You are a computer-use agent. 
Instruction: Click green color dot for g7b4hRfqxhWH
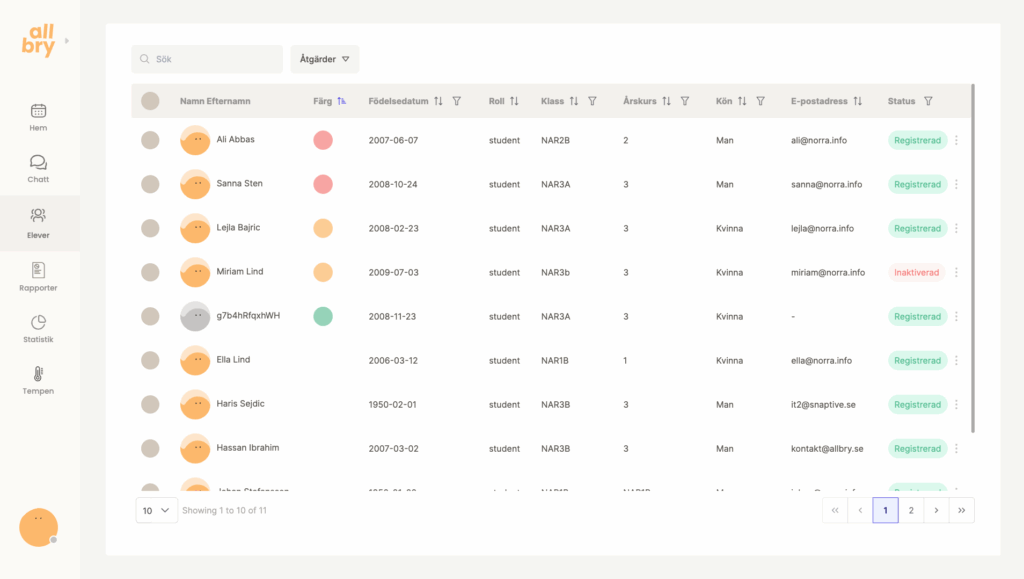pyautogui.click(x=323, y=316)
